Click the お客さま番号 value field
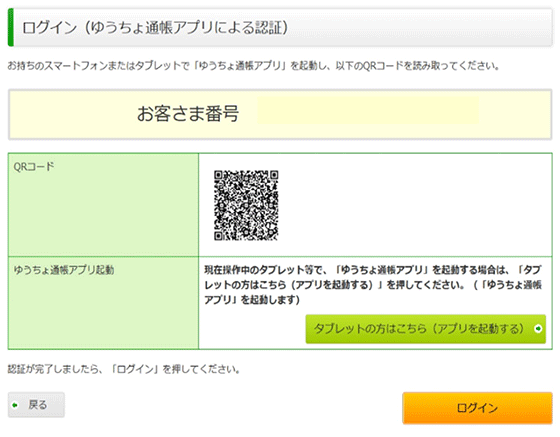Image resolution: width=560 pixels, height=437 pixels. point(368,110)
